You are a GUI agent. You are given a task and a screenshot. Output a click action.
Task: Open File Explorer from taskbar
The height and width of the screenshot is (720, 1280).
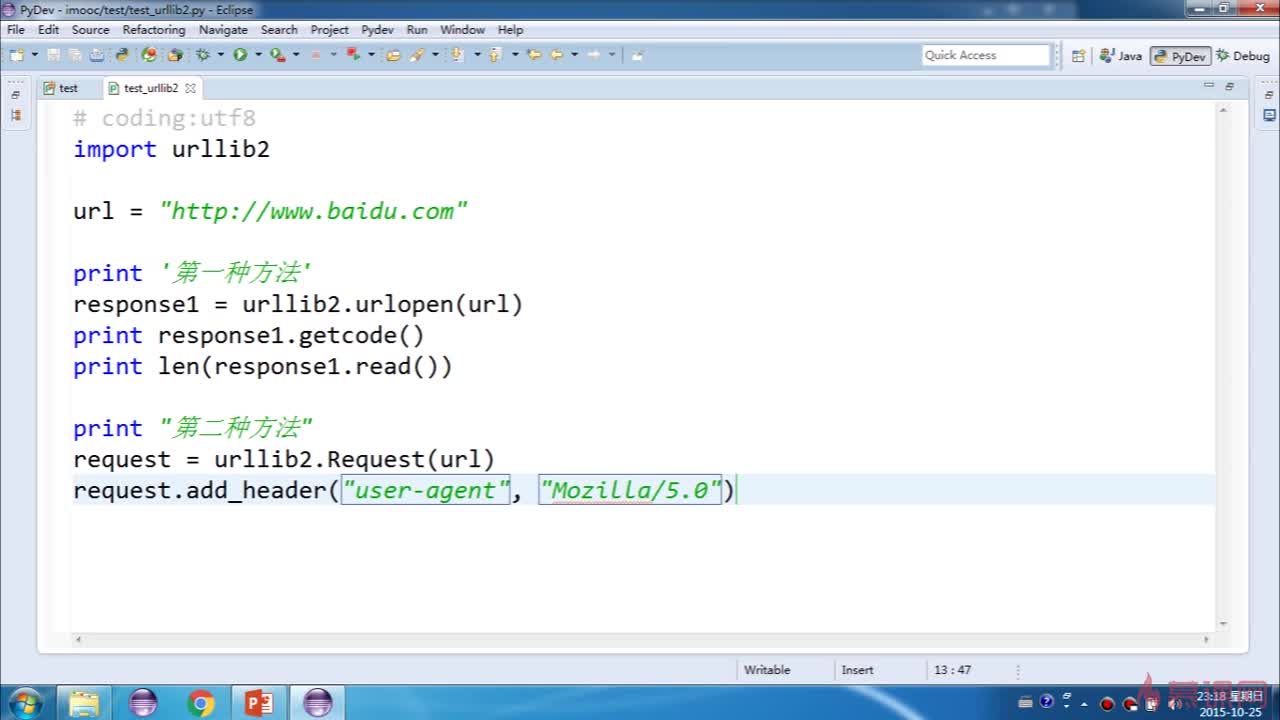click(85, 703)
